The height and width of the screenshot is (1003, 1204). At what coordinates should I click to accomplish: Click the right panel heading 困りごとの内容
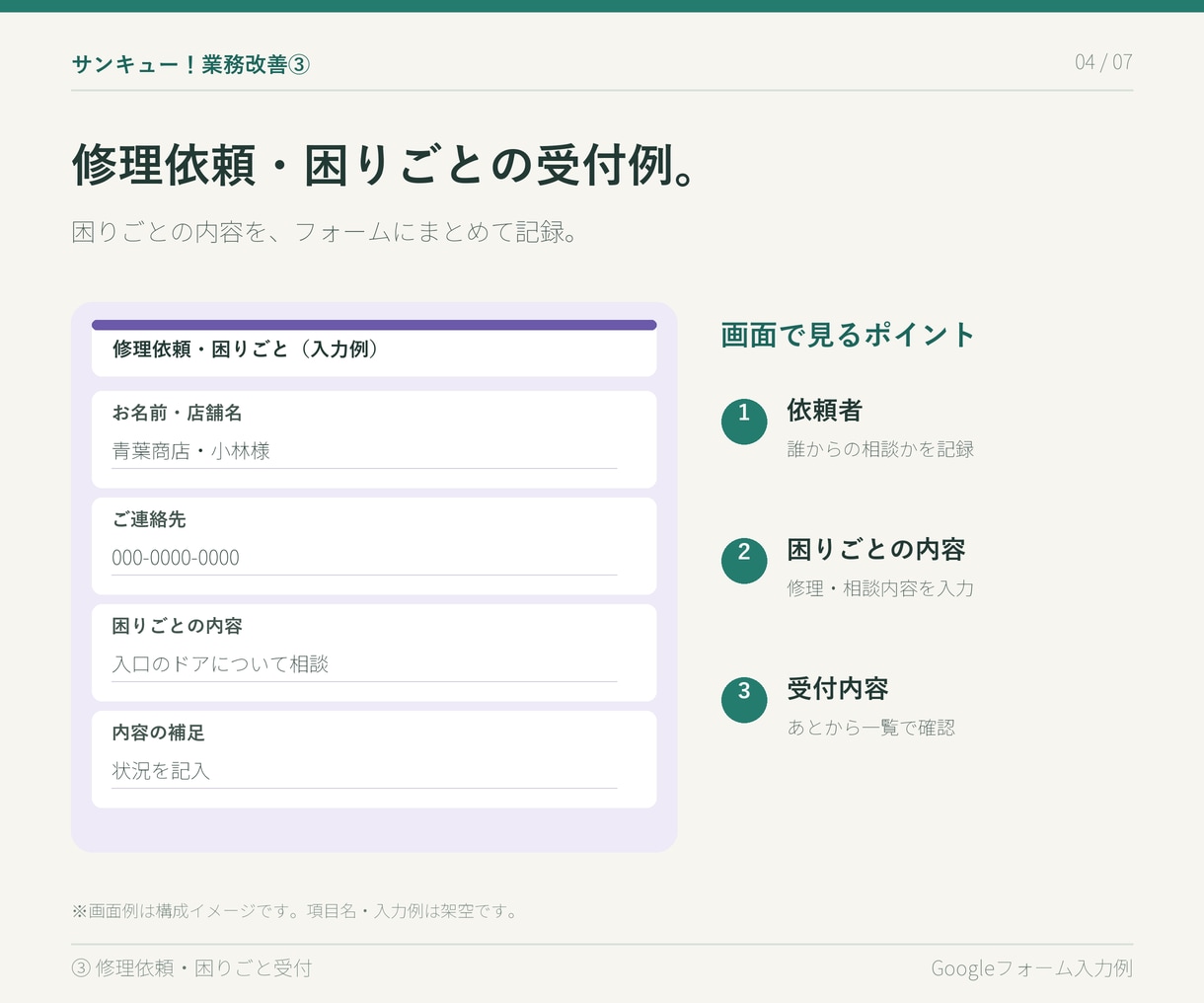(x=876, y=550)
